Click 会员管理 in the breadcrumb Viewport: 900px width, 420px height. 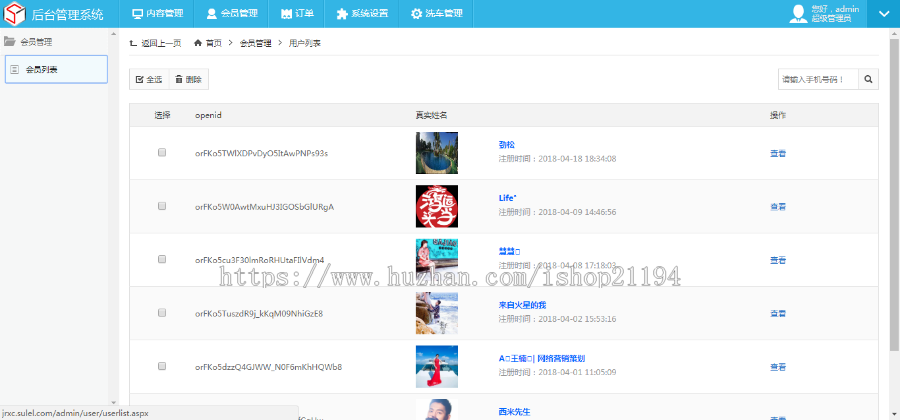tap(255, 43)
